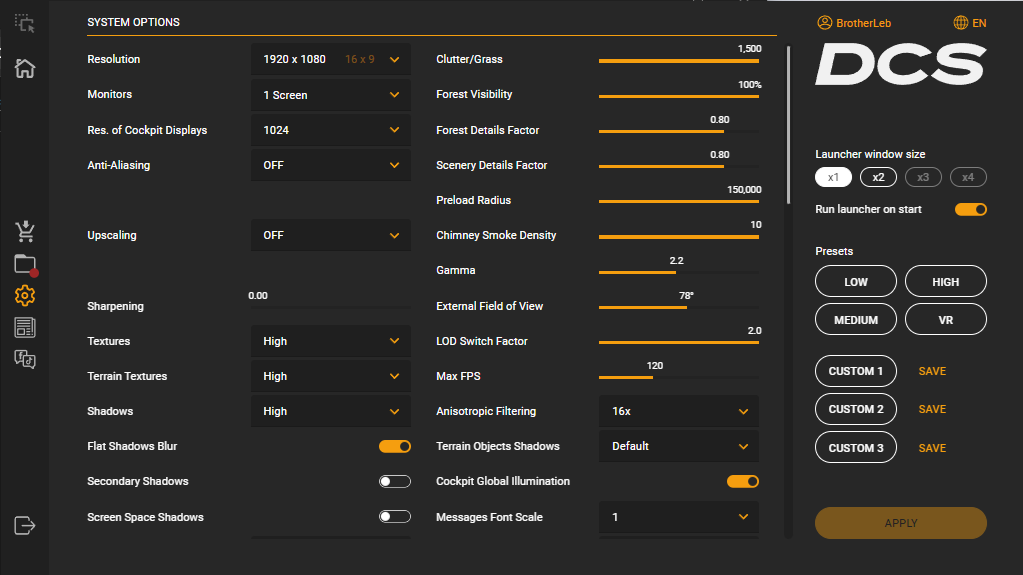Open the chat forum icon in sidebar

click(x=25, y=359)
